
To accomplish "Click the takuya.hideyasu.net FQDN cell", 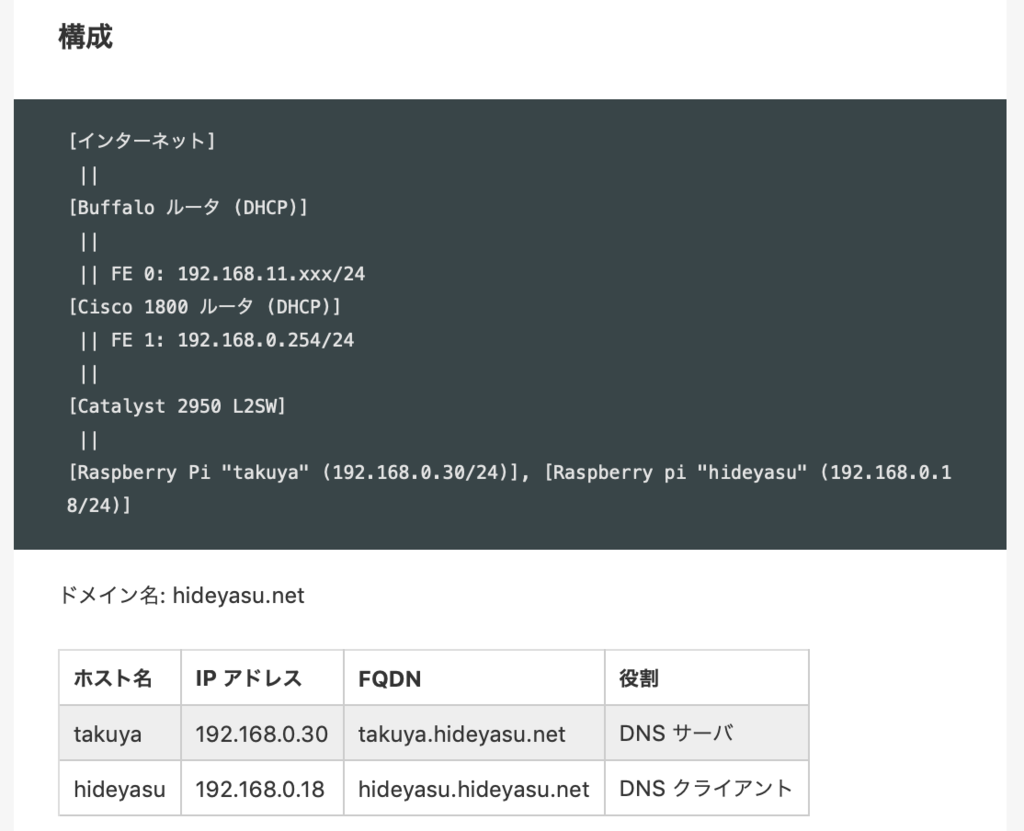I will (474, 733).
